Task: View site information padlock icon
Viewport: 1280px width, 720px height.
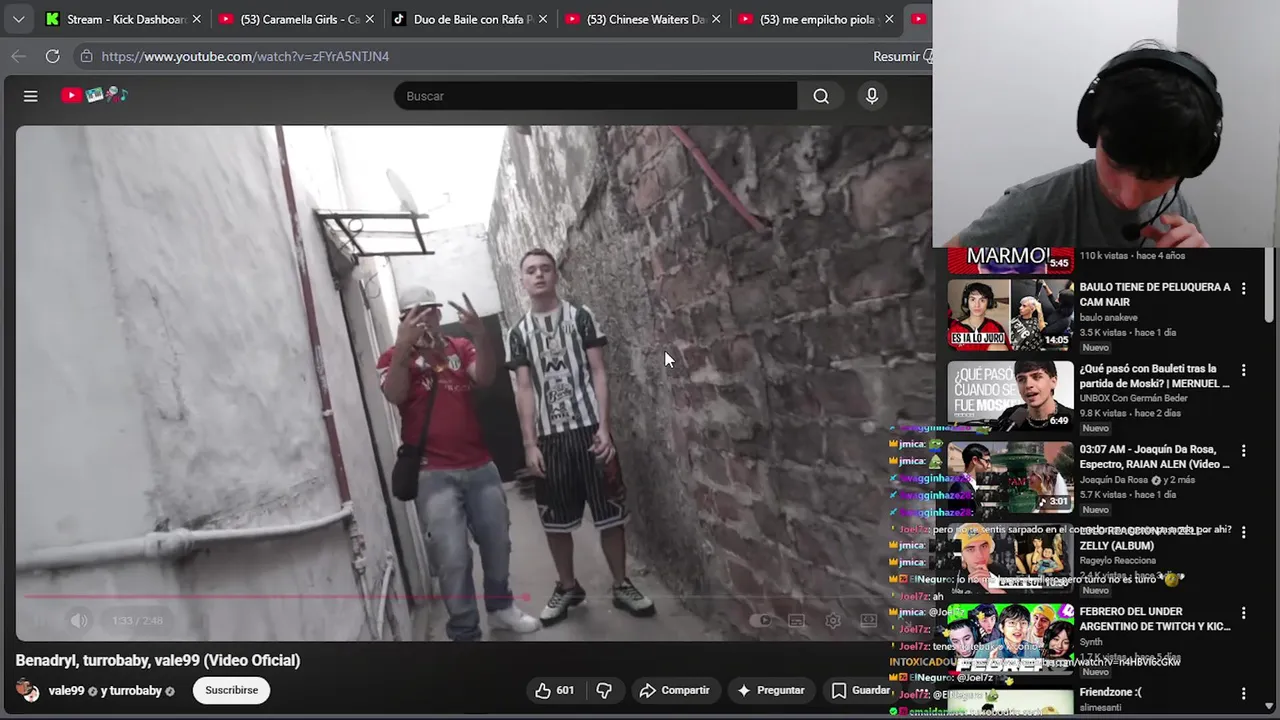Action: coord(87,56)
